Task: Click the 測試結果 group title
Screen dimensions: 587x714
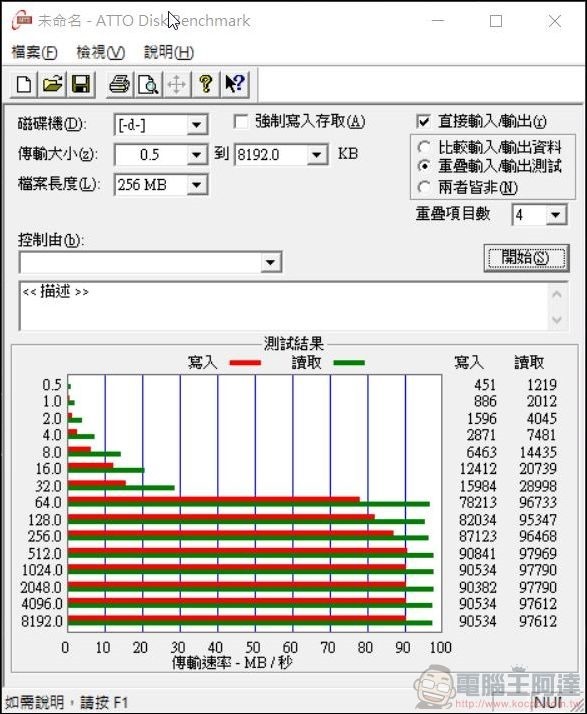Action: click(294, 343)
